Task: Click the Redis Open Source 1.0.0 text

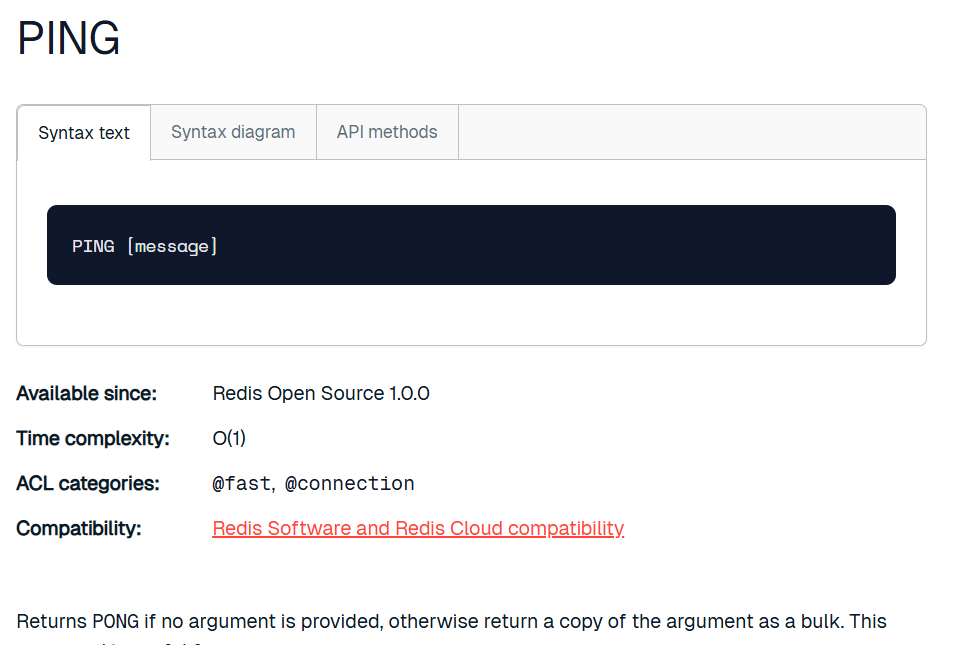Action: (321, 394)
